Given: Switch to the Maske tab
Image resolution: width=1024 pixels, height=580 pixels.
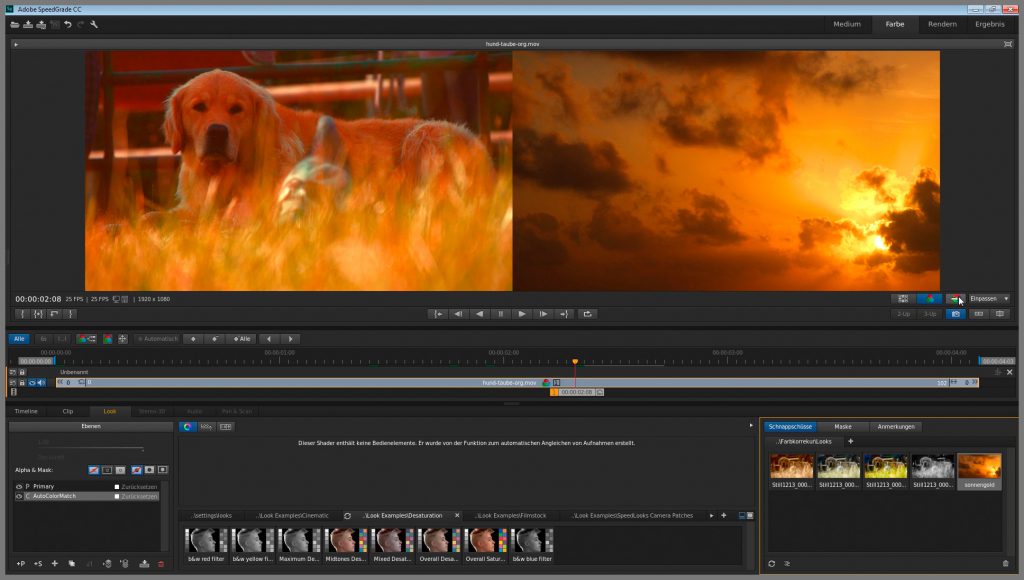Looking at the screenshot, I should pos(843,426).
